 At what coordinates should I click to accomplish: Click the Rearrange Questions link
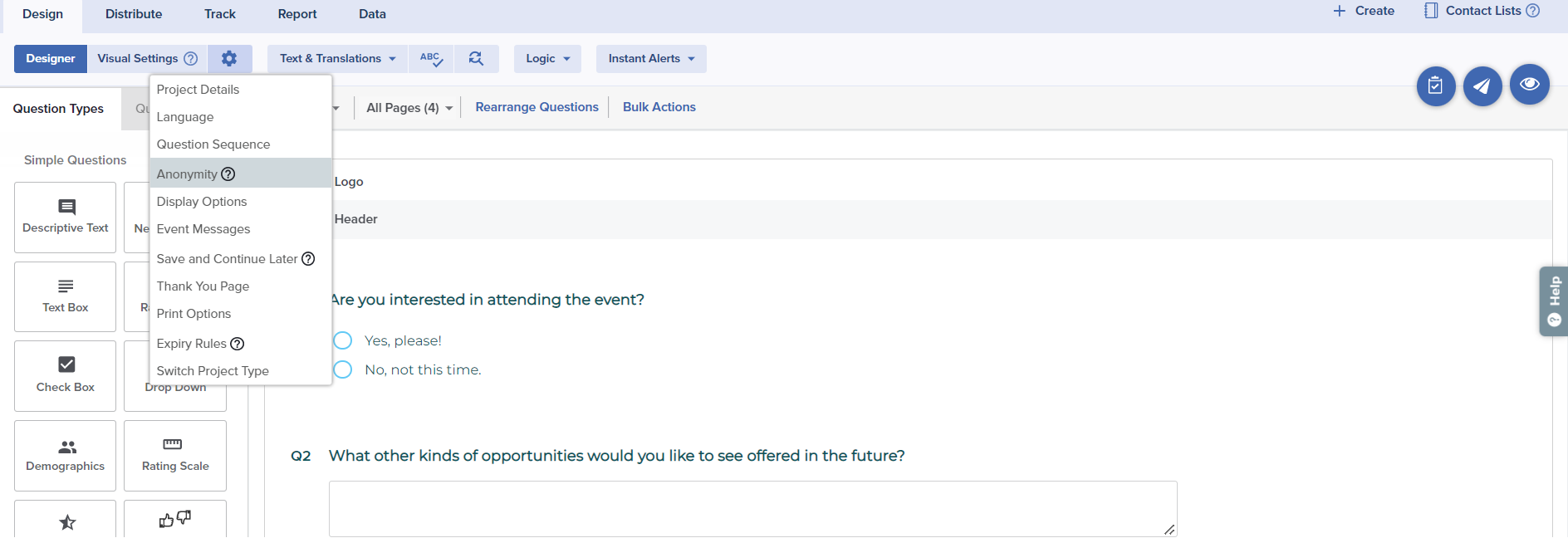537,107
